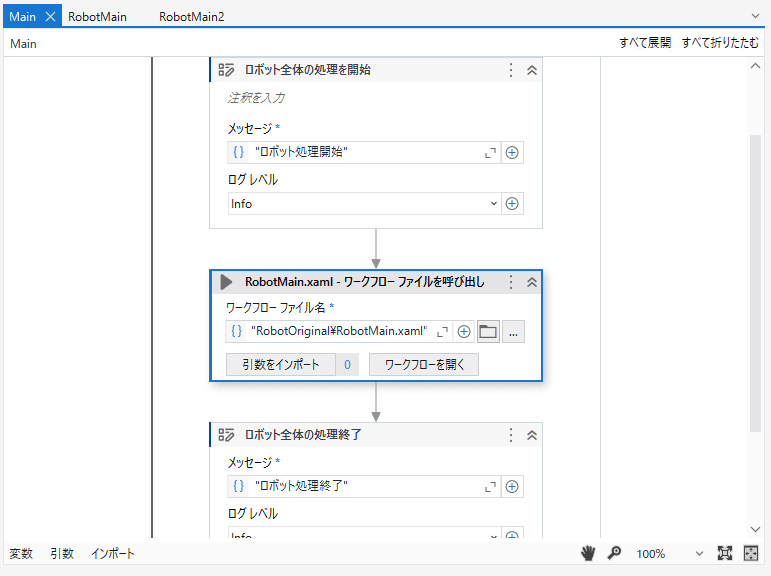Image resolution: width=771 pixels, height=576 pixels.
Task: Click the argument count 0 badge
Action: coord(347,364)
